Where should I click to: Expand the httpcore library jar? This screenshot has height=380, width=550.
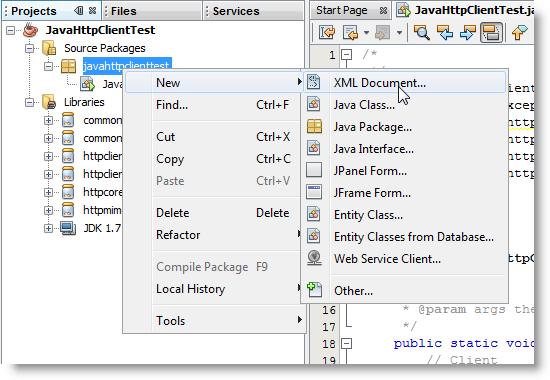tap(48, 192)
